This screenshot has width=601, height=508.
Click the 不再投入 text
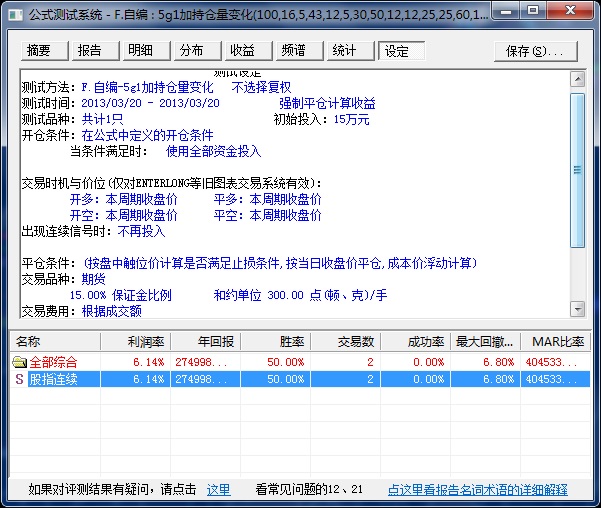tap(141, 231)
